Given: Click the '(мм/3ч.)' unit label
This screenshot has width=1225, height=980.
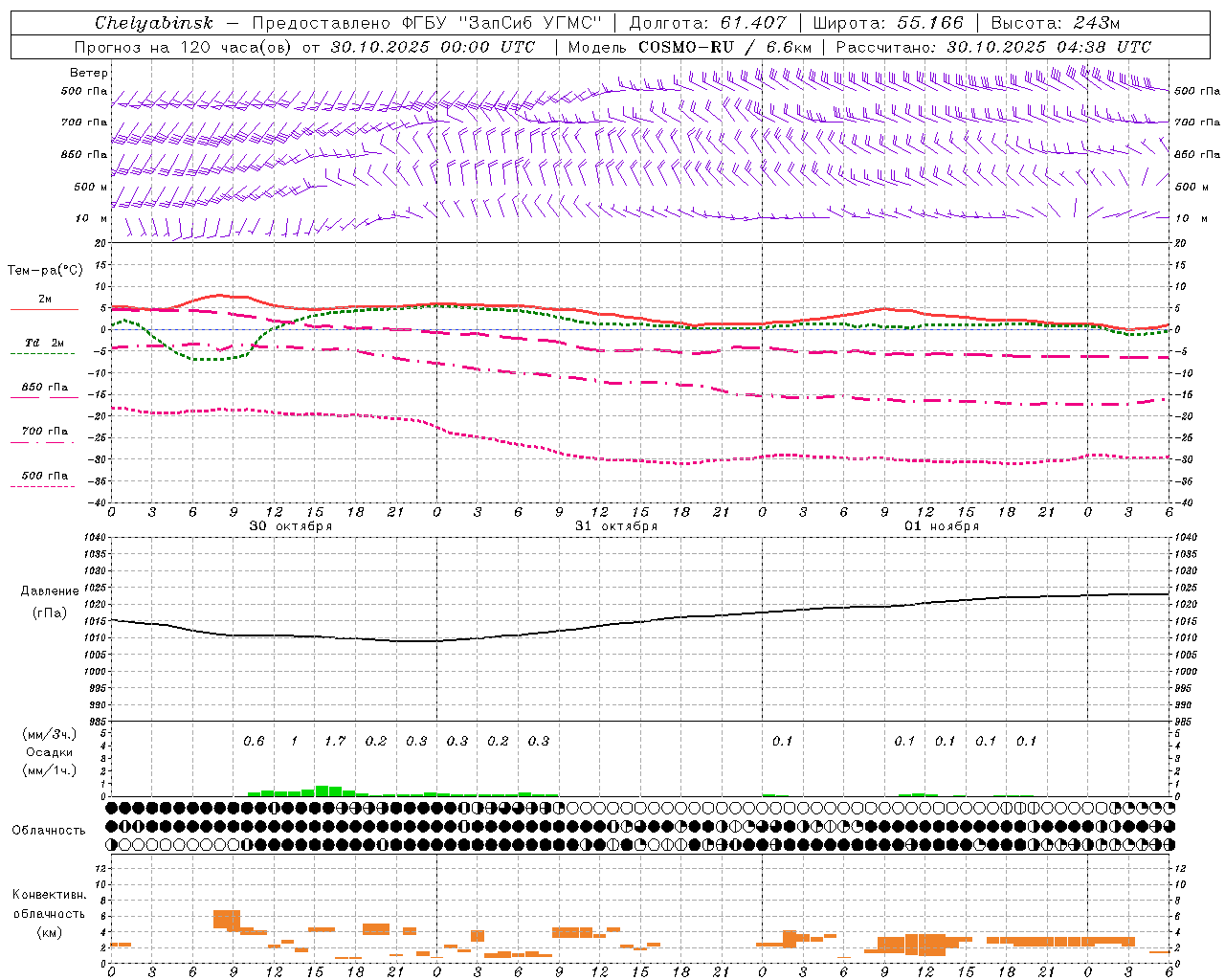Looking at the screenshot, I should (x=50, y=734).
